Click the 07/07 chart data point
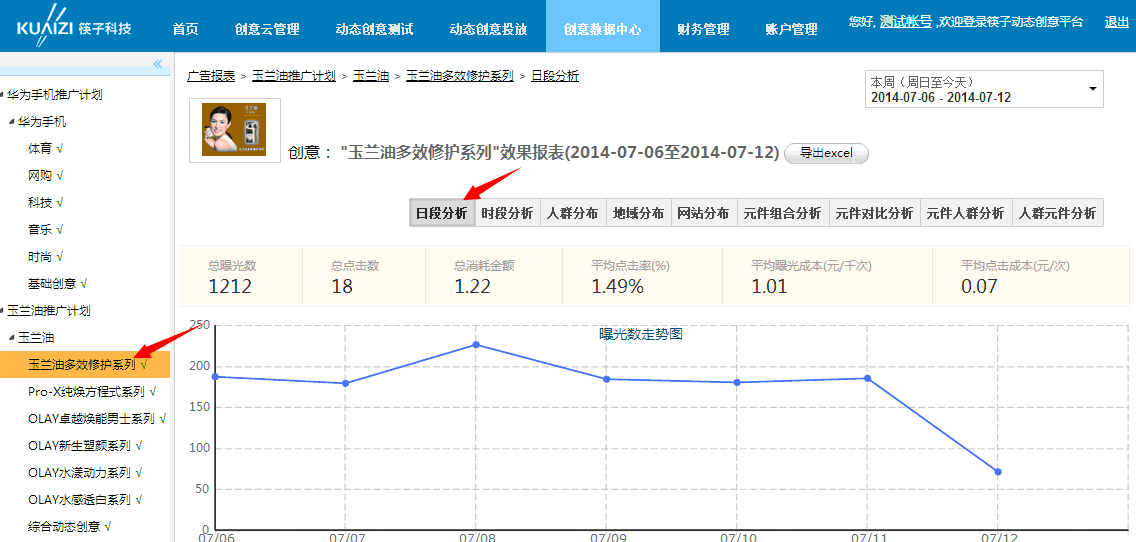Screen dimensions: 1136x542 coord(346,383)
